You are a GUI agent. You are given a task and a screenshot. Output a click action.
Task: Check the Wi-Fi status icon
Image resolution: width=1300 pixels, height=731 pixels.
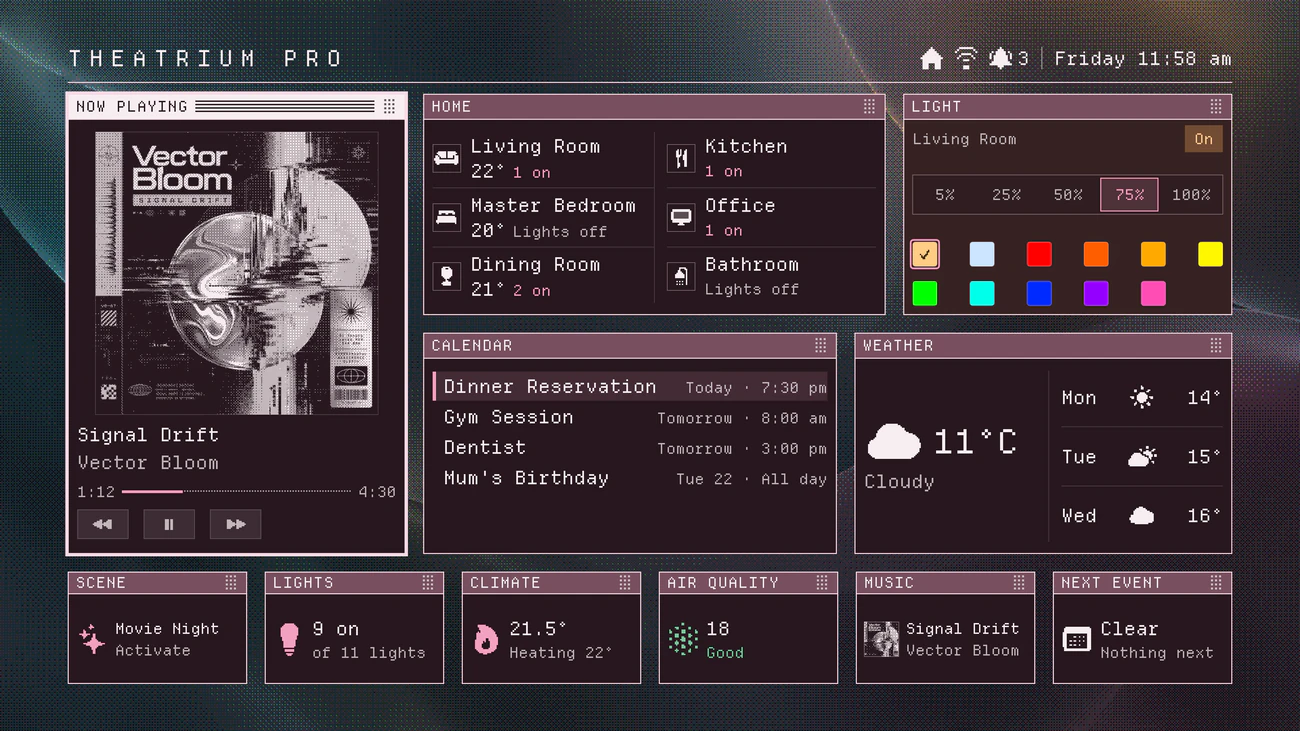(x=966, y=58)
